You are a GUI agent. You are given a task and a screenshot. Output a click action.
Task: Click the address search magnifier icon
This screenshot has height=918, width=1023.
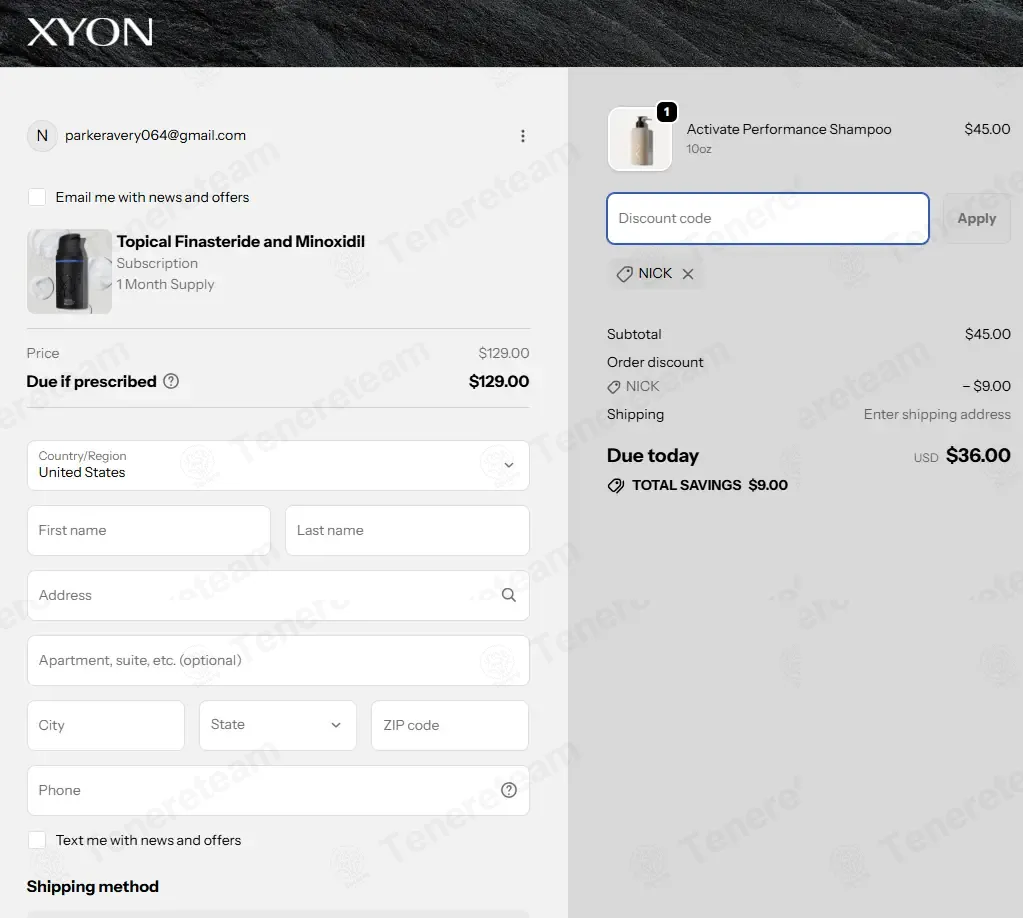[x=509, y=595]
